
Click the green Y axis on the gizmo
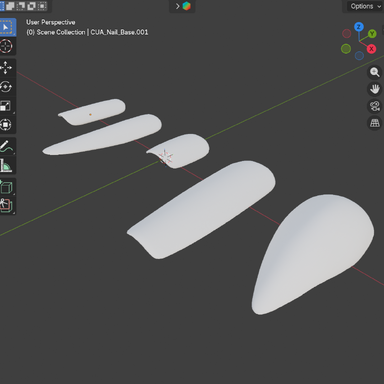tap(372, 34)
